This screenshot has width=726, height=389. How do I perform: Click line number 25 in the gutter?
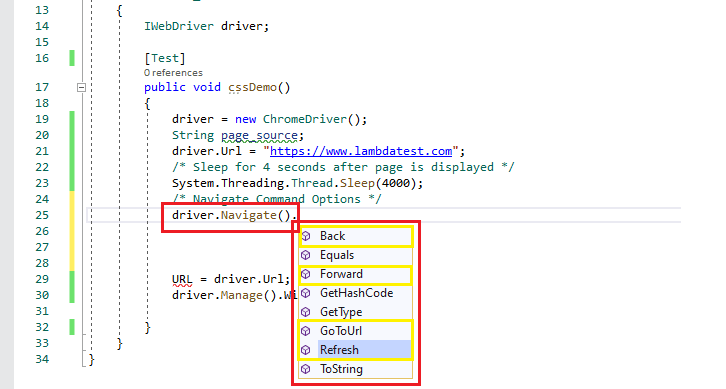pos(42,215)
